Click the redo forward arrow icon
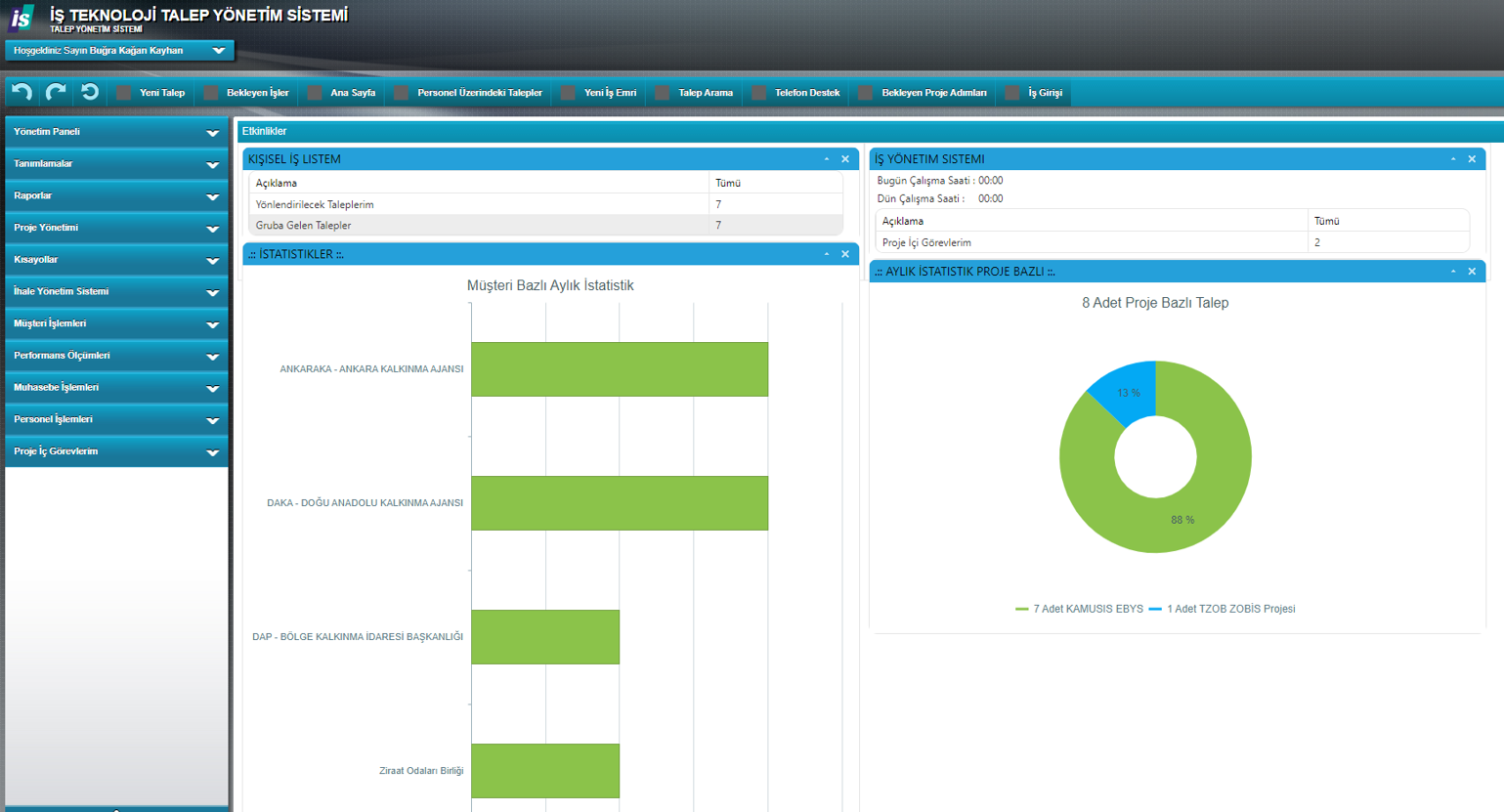 [x=56, y=92]
